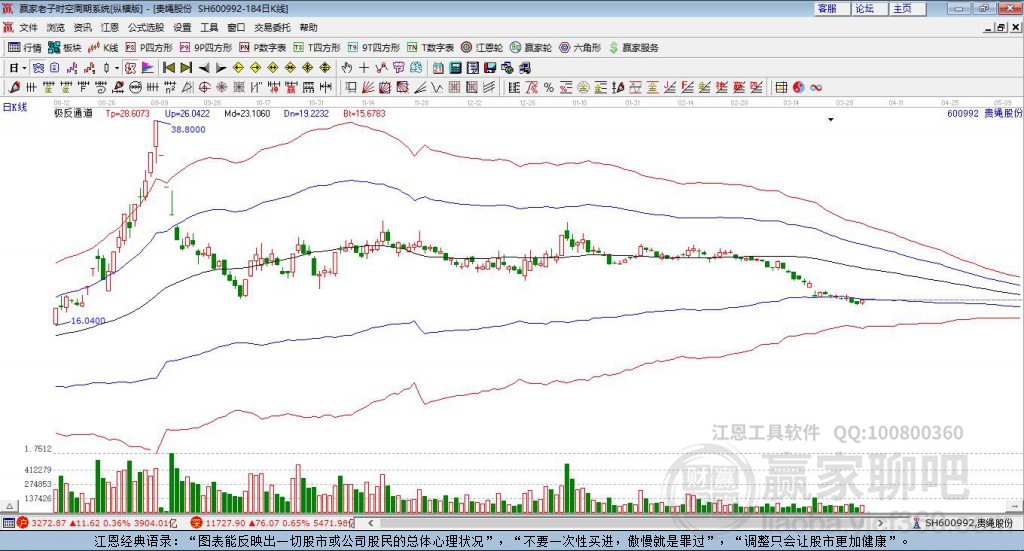Select the hand pan tool

347,68
